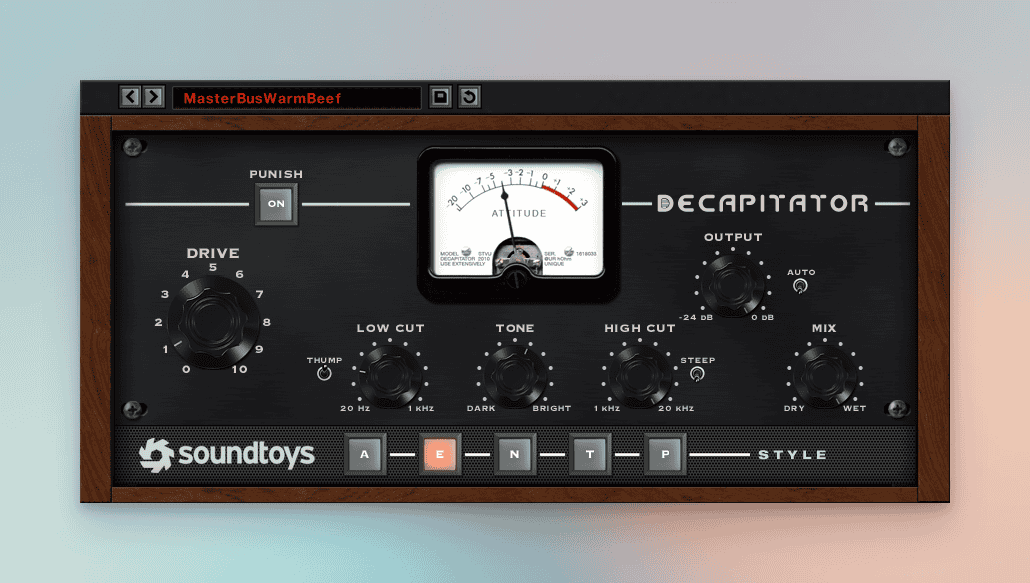Save preset with the disk icon

click(440, 97)
